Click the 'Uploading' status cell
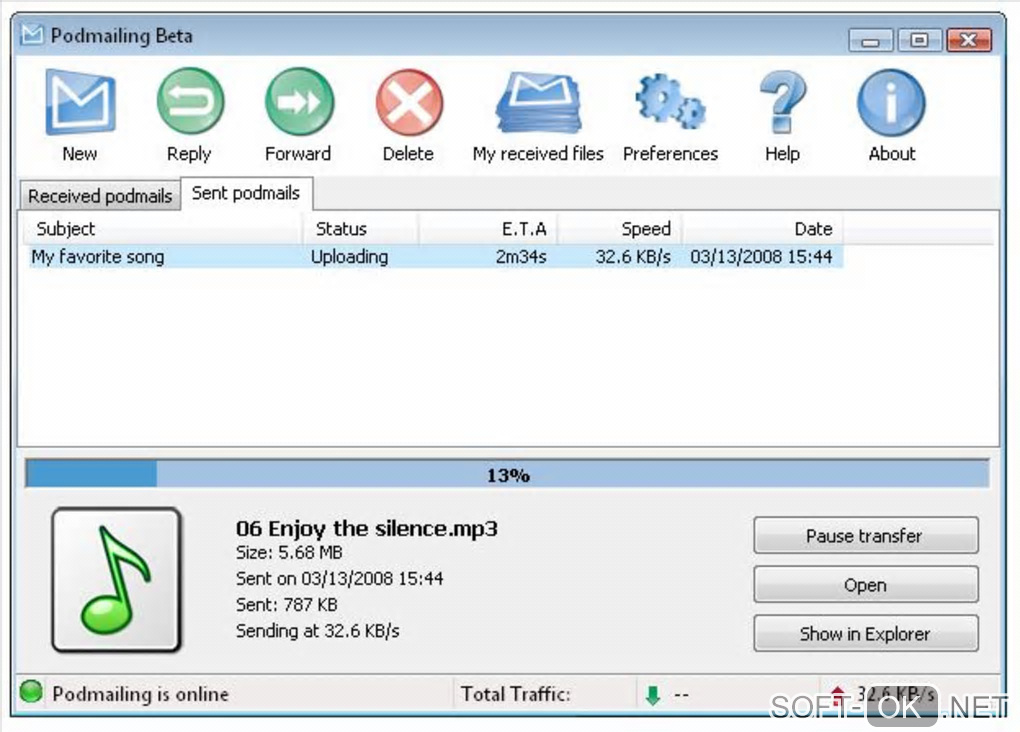Viewport: 1020px width, 732px height. point(349,257)
